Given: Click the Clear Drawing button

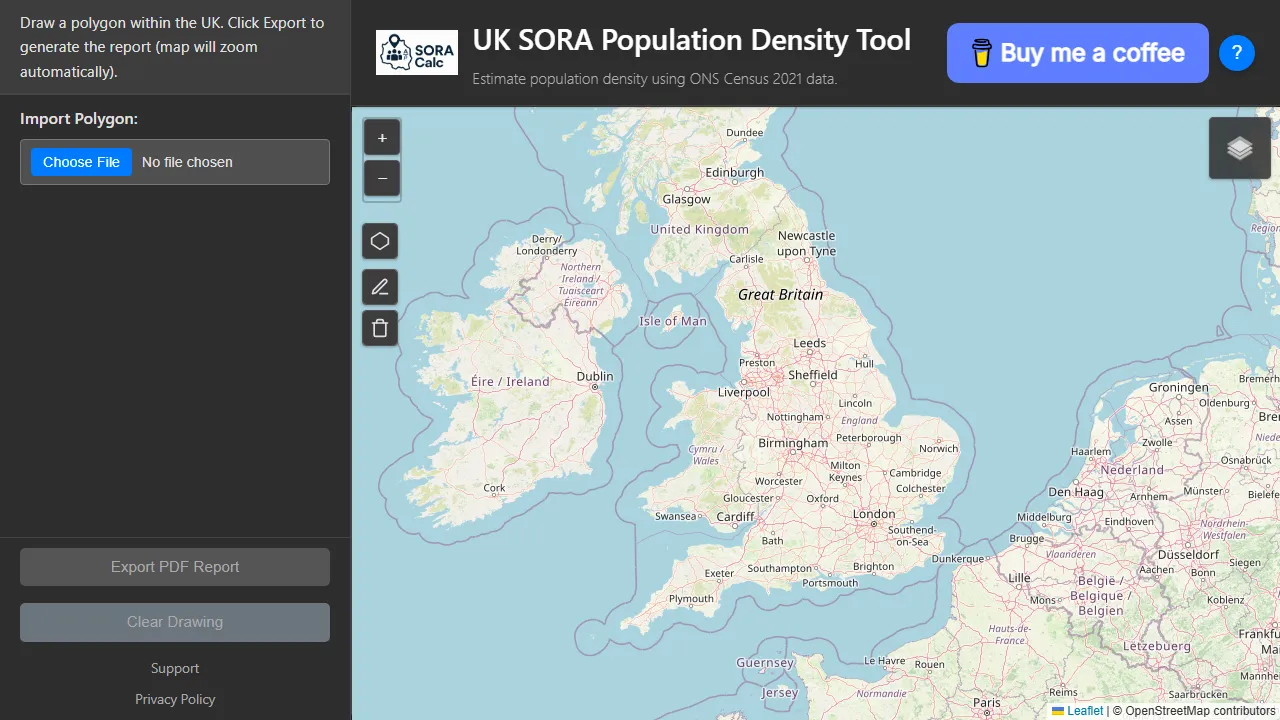Looking at the screenshot, I should [x=174, y=622].
